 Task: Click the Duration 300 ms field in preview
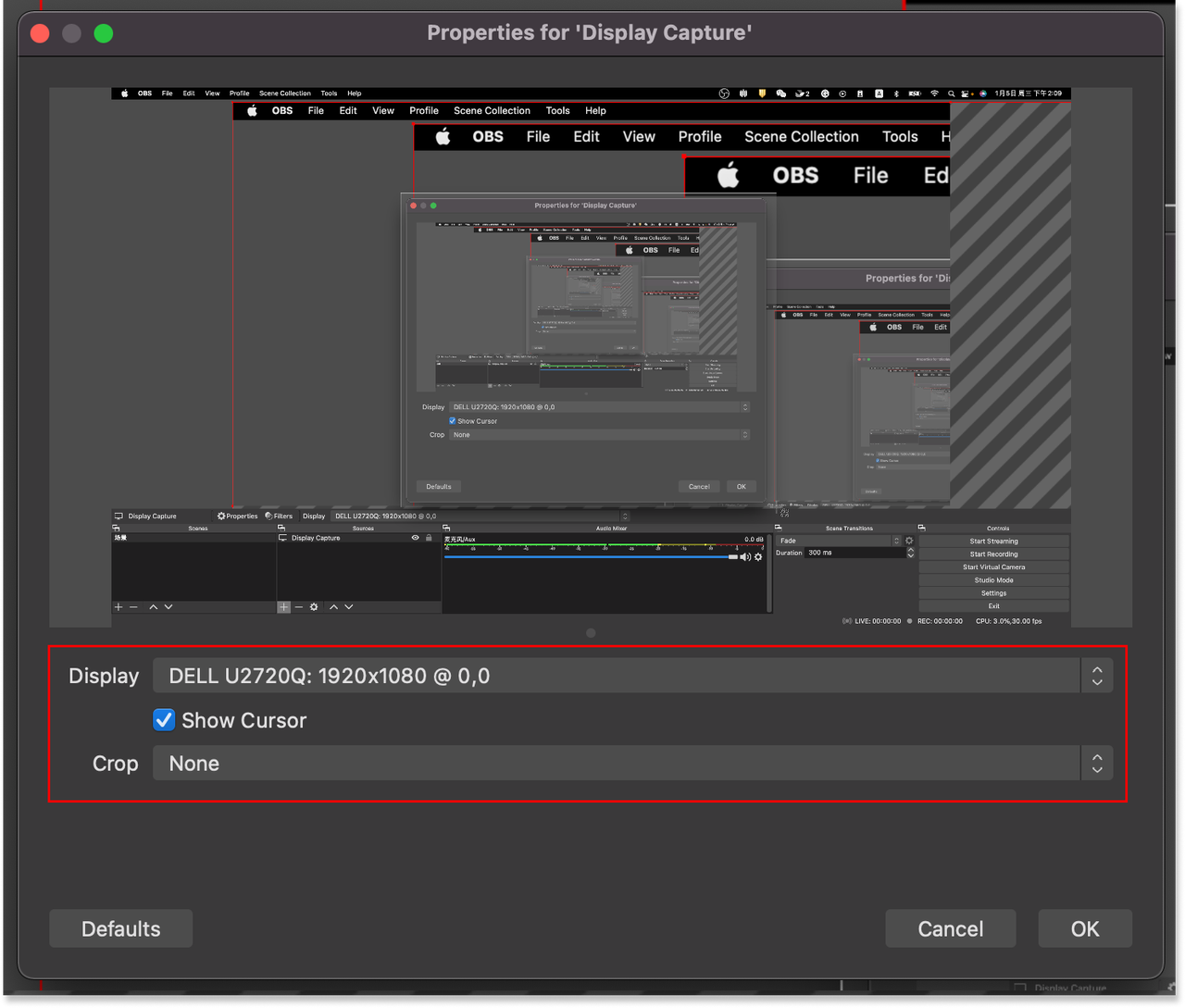[854, 553]
